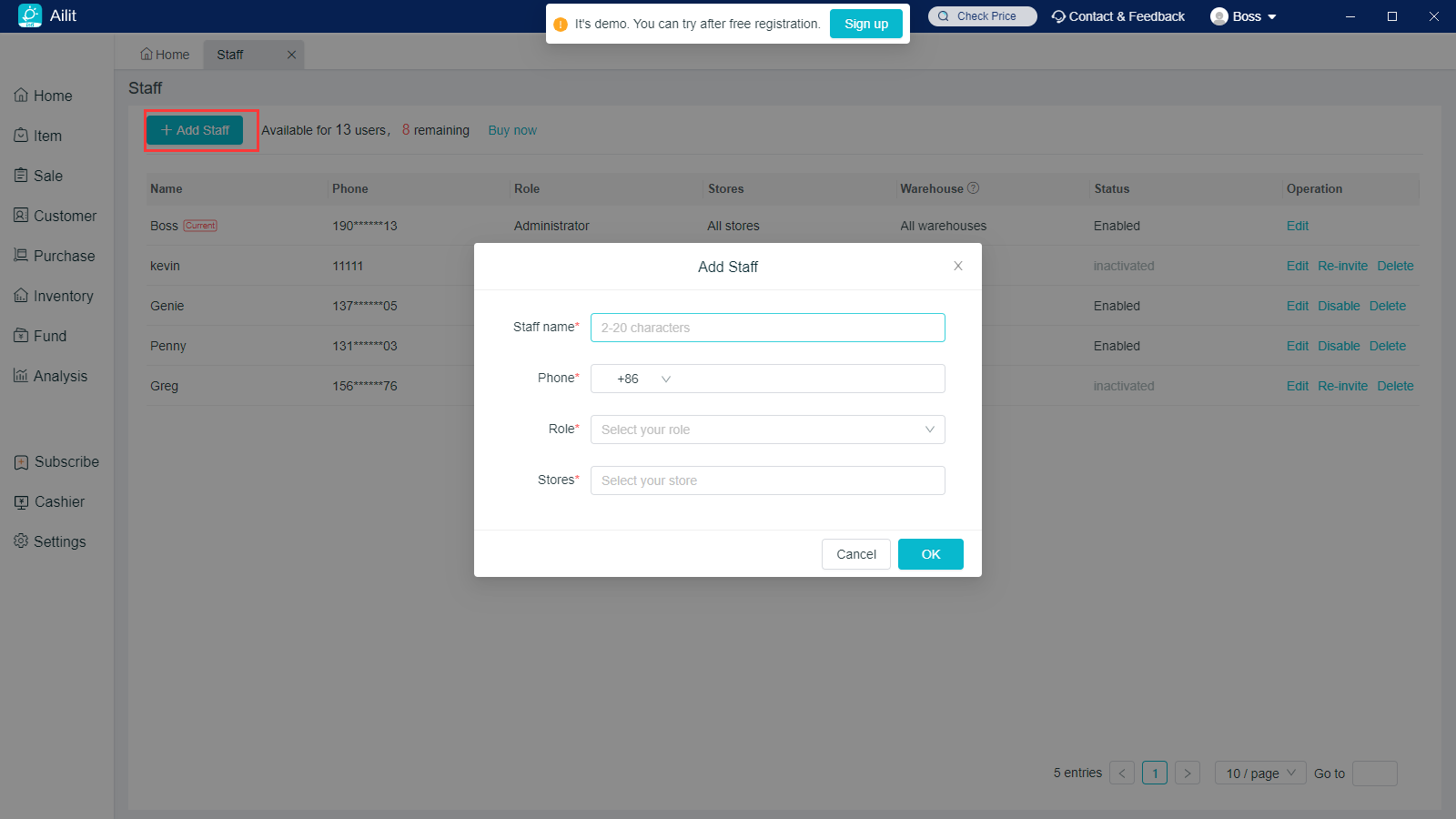Close the Staff tab
The width and height of the screenshot is (1456, 819).
[291, 55]
